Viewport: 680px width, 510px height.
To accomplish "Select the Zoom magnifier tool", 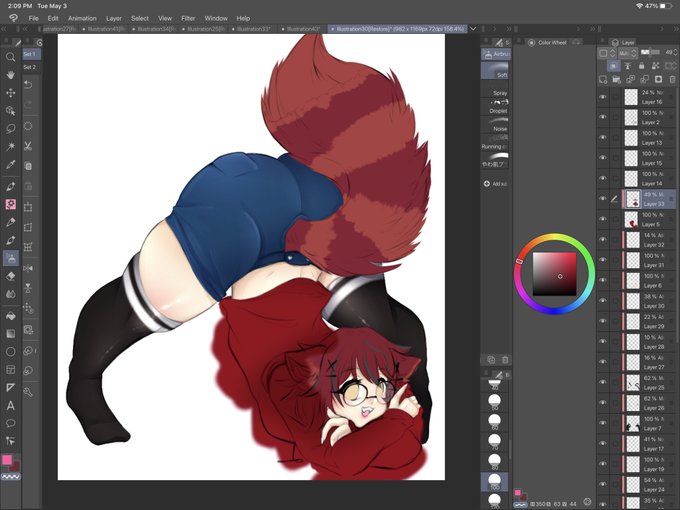I will (10, 57).
